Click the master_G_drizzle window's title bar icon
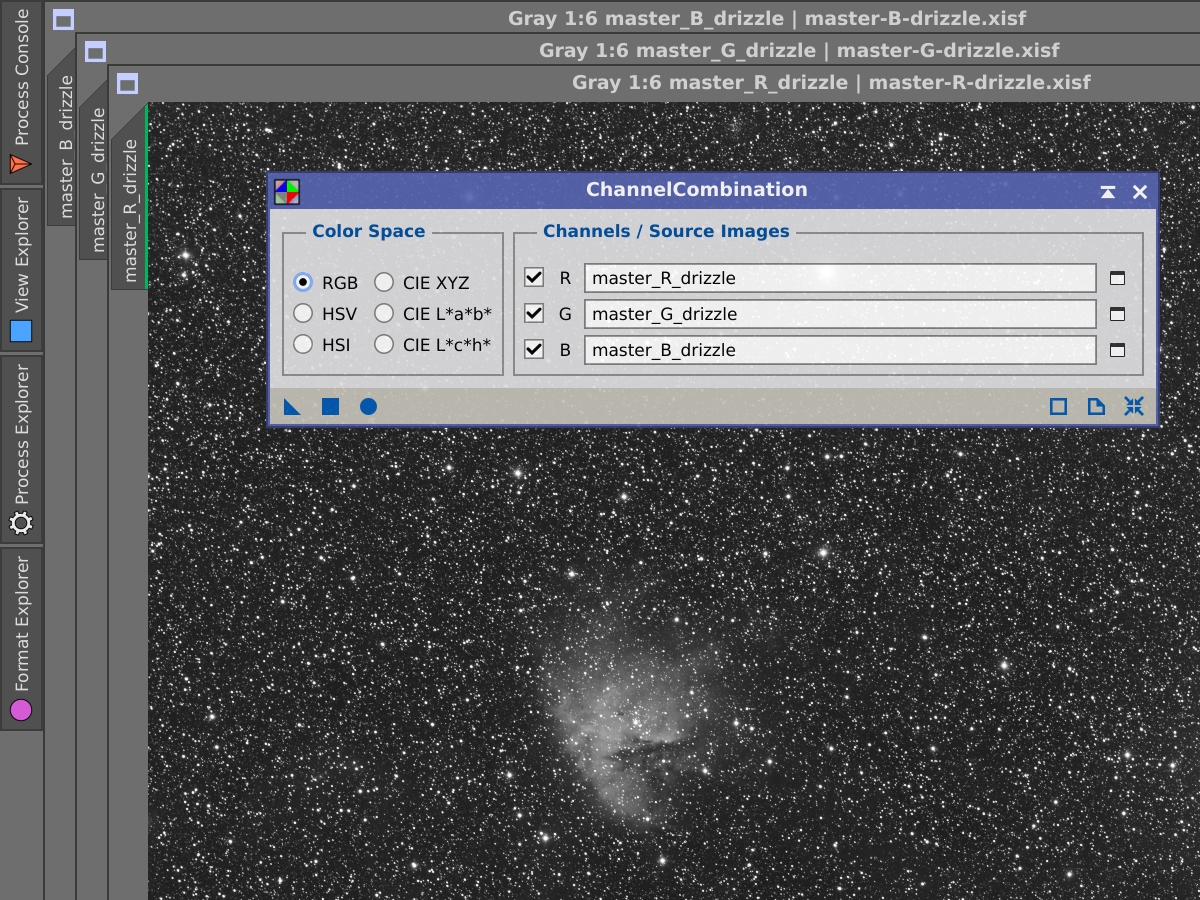 point(95,51)
